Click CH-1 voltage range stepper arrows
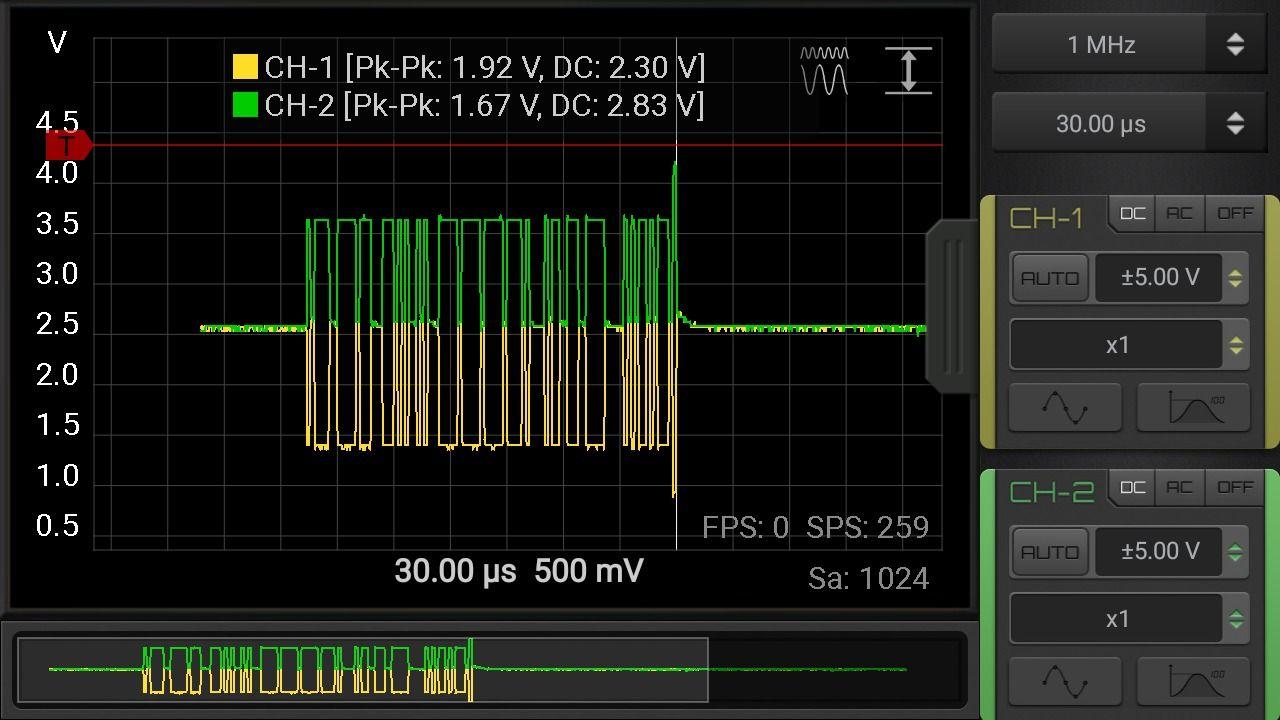This screenshot has height=720, width=1280. click(1236, 278)
